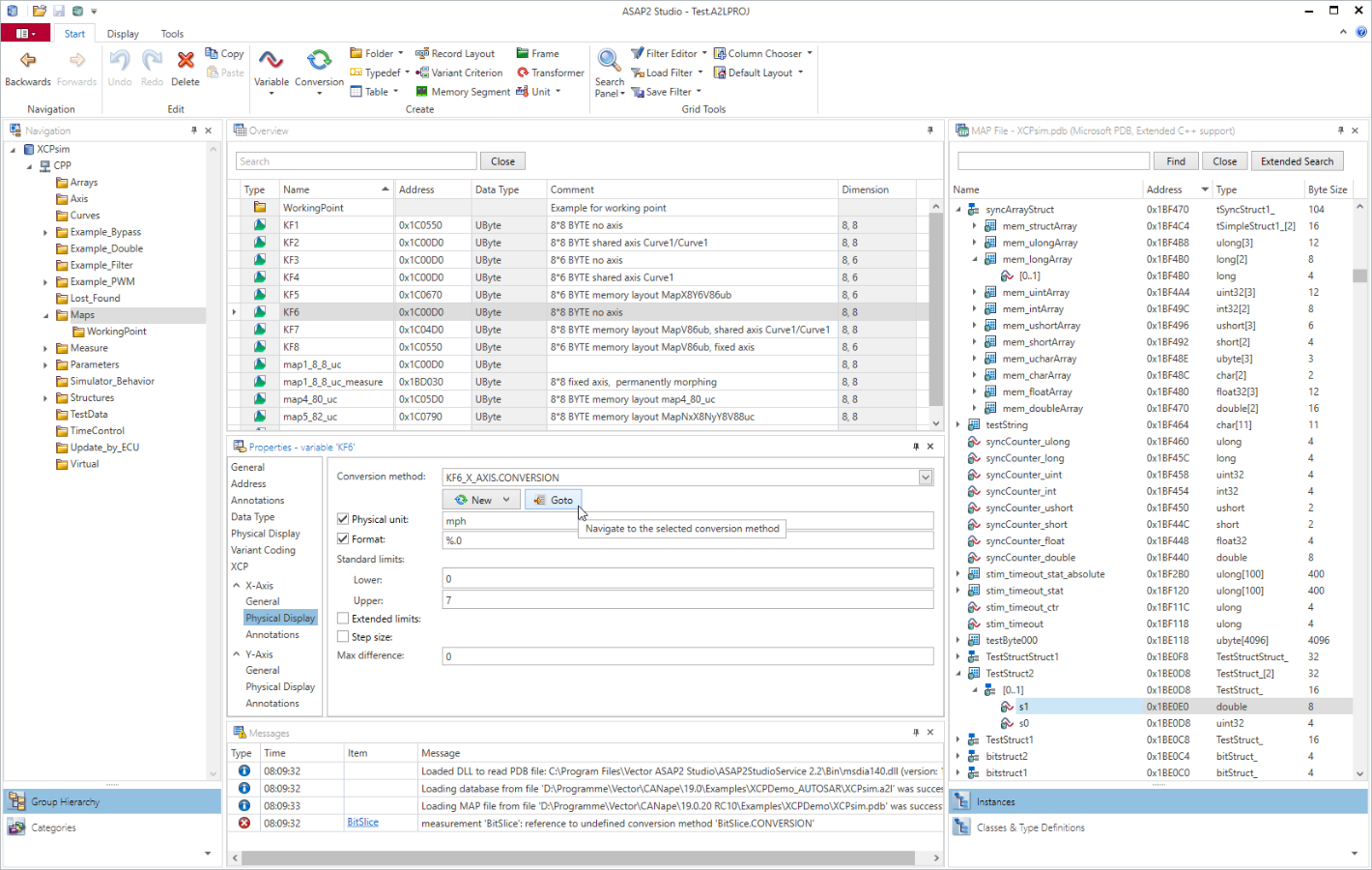The width and height of the screenshot is (1372, 870).
Task: Expand the Example_Bypass folder
Action: click(45, 232)
